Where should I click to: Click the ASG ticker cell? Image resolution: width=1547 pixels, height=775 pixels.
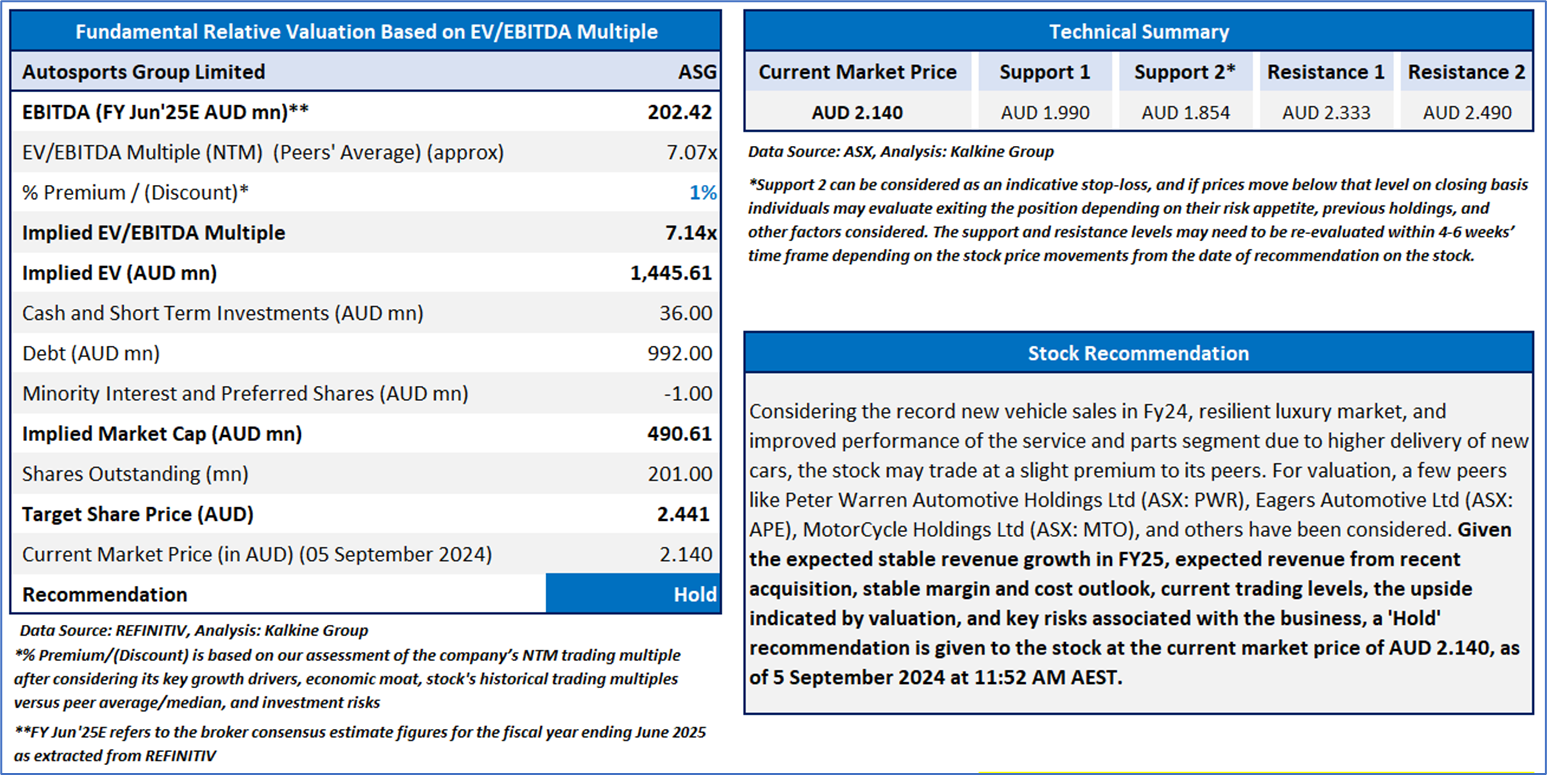coord(697,72)
